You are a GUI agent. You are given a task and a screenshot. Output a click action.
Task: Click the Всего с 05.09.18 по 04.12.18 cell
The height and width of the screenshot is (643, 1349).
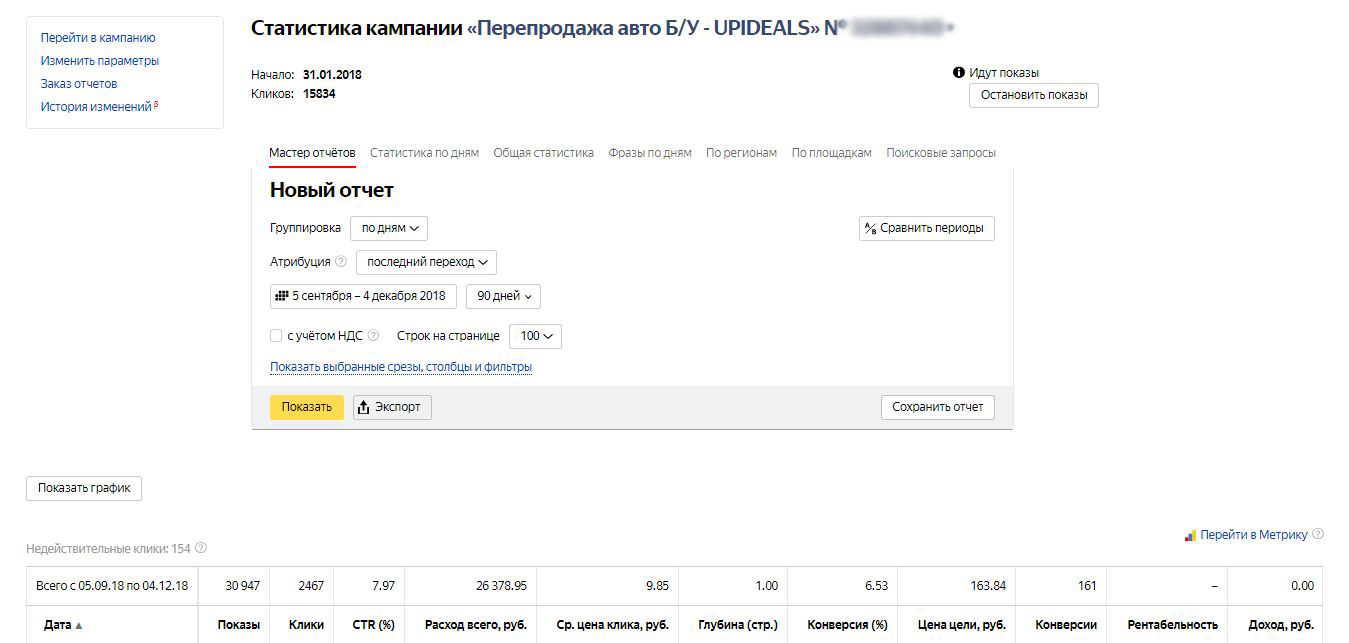(113, 586)
